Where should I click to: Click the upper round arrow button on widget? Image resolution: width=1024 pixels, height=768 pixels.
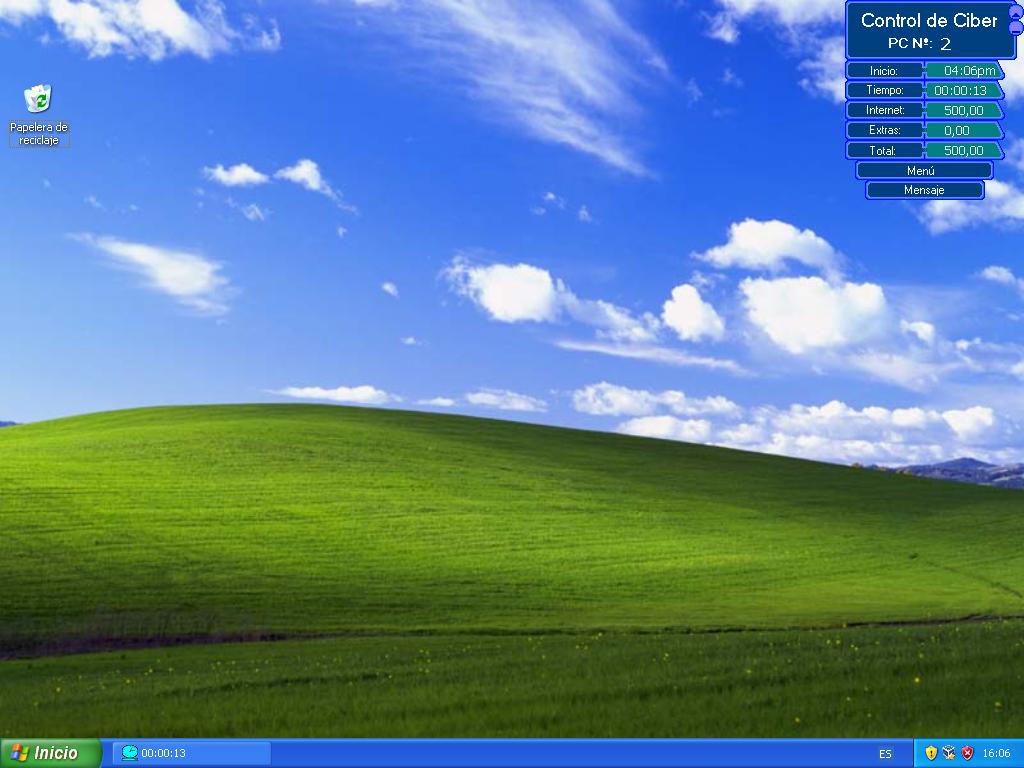(1017, 12)
